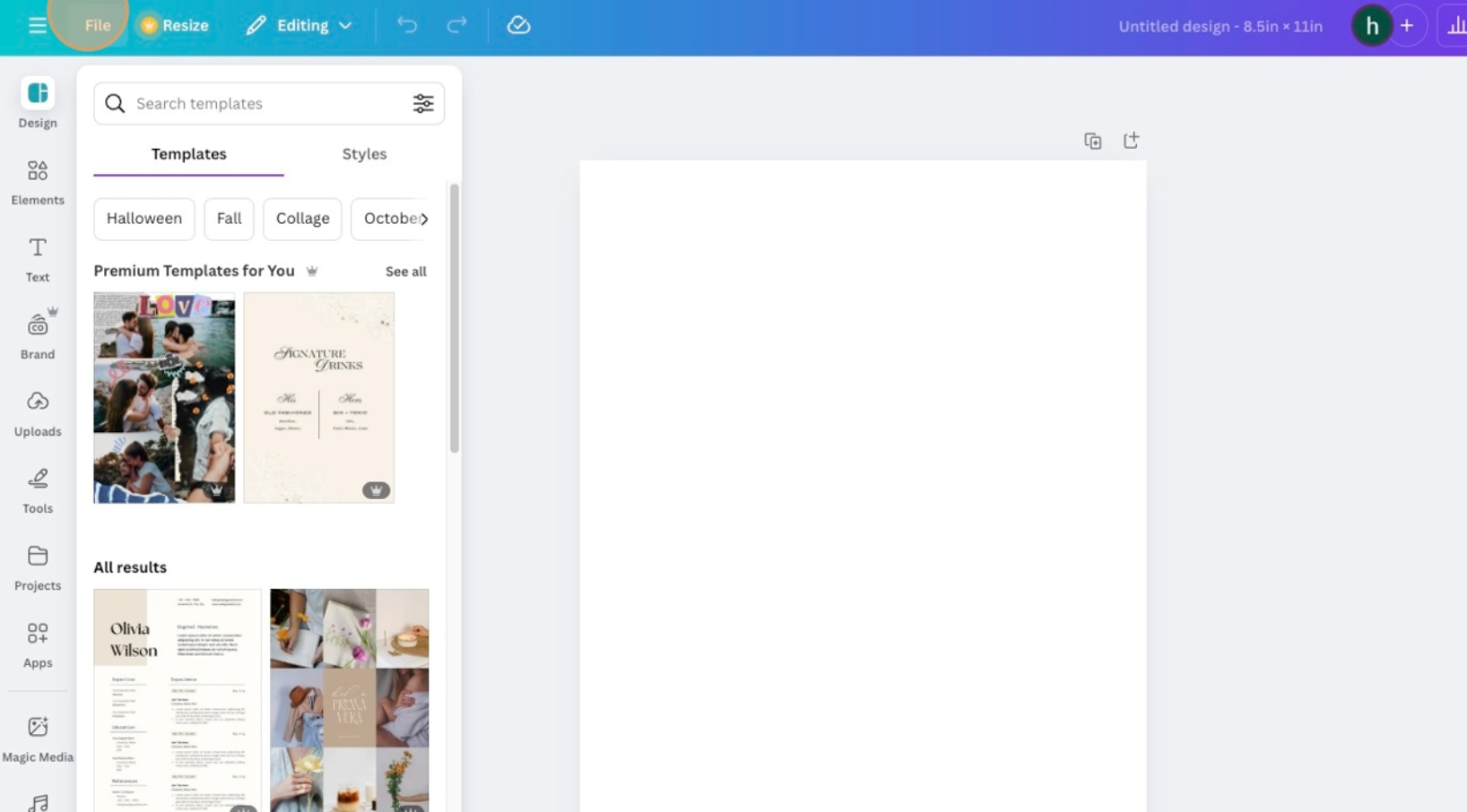Open the account menu from the avatar
This screenshot has width=1467, height=812.
coord(1371,25)
